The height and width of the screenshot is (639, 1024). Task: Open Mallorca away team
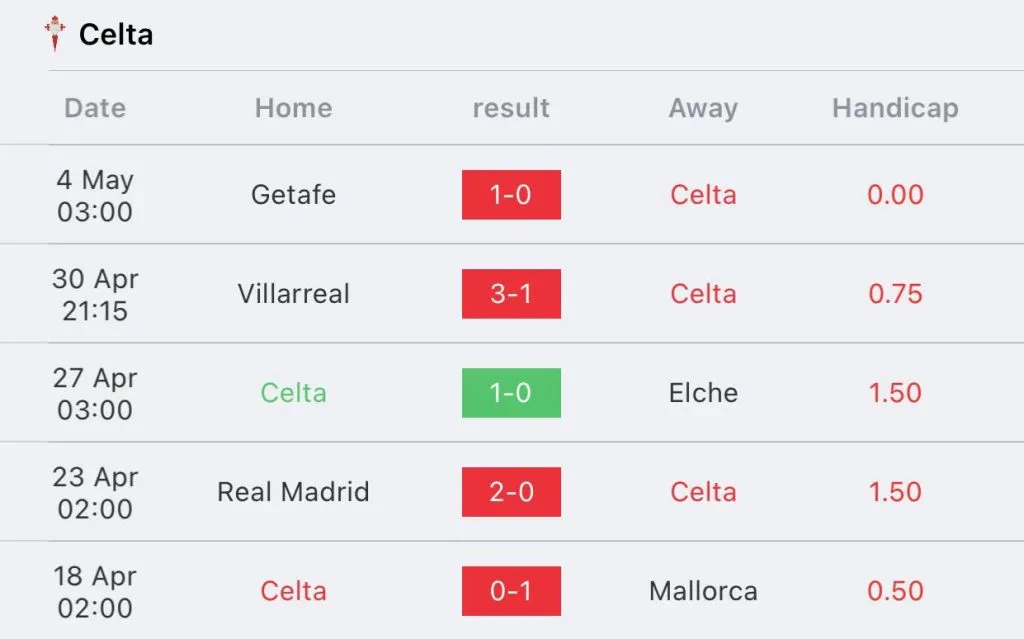coord(703,591)
